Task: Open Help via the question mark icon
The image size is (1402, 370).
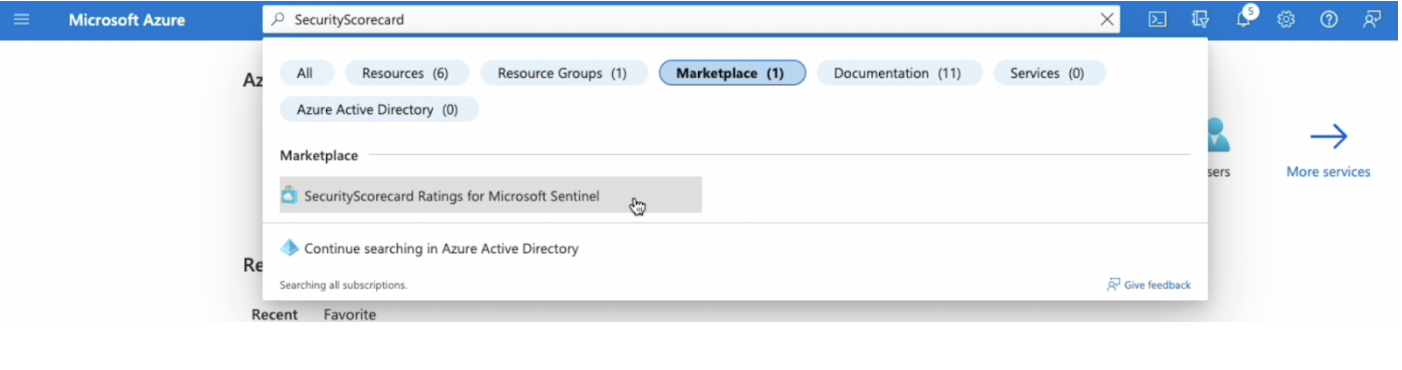Action: 1329,19
